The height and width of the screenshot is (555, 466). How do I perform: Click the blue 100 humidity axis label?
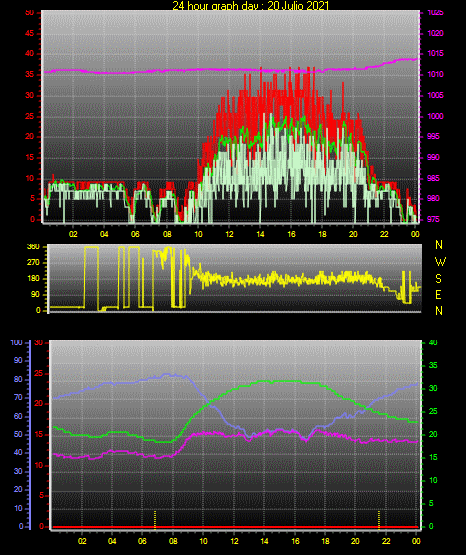[x=16, y=342]
